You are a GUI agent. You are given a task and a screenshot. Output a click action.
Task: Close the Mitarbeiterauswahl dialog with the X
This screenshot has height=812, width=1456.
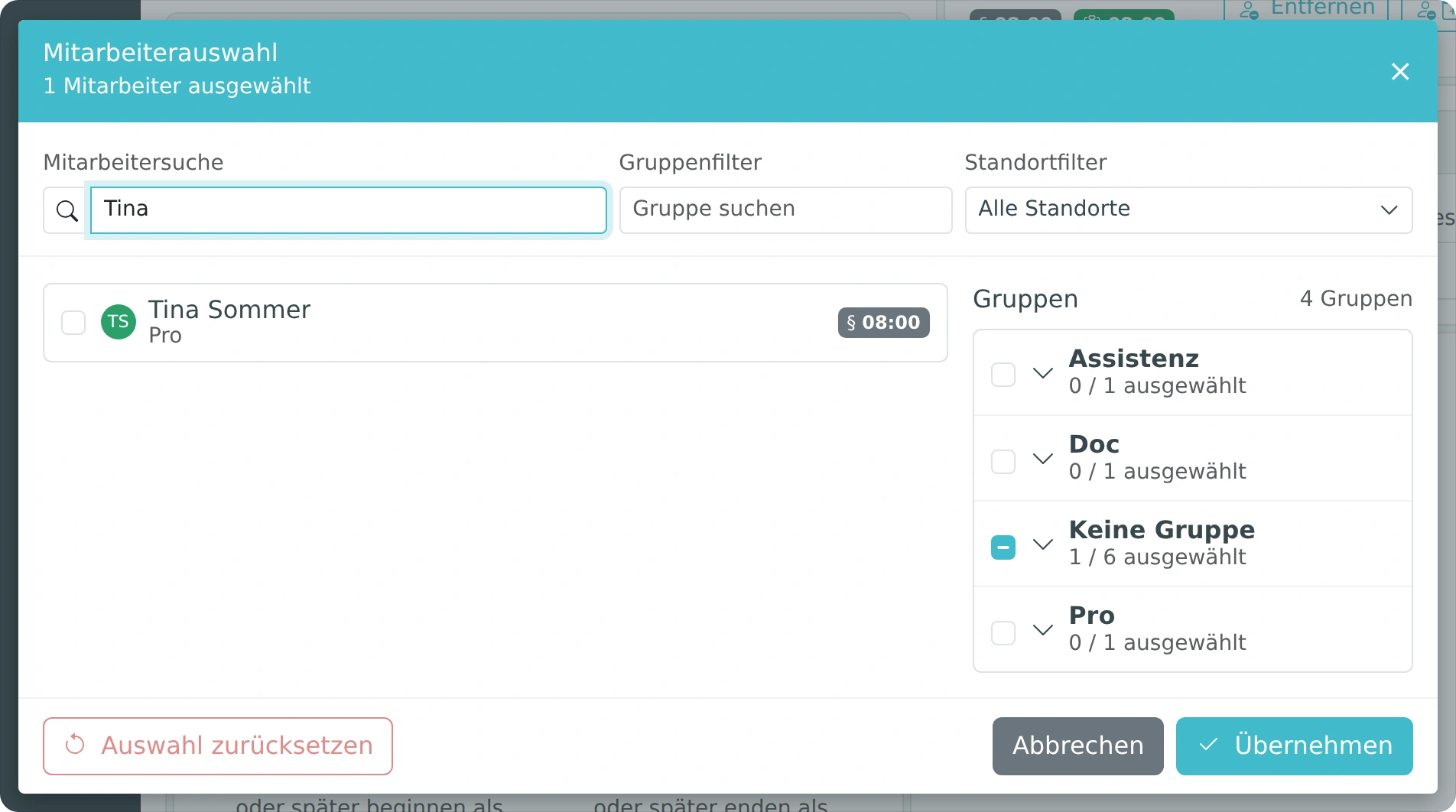point(1400,71)
